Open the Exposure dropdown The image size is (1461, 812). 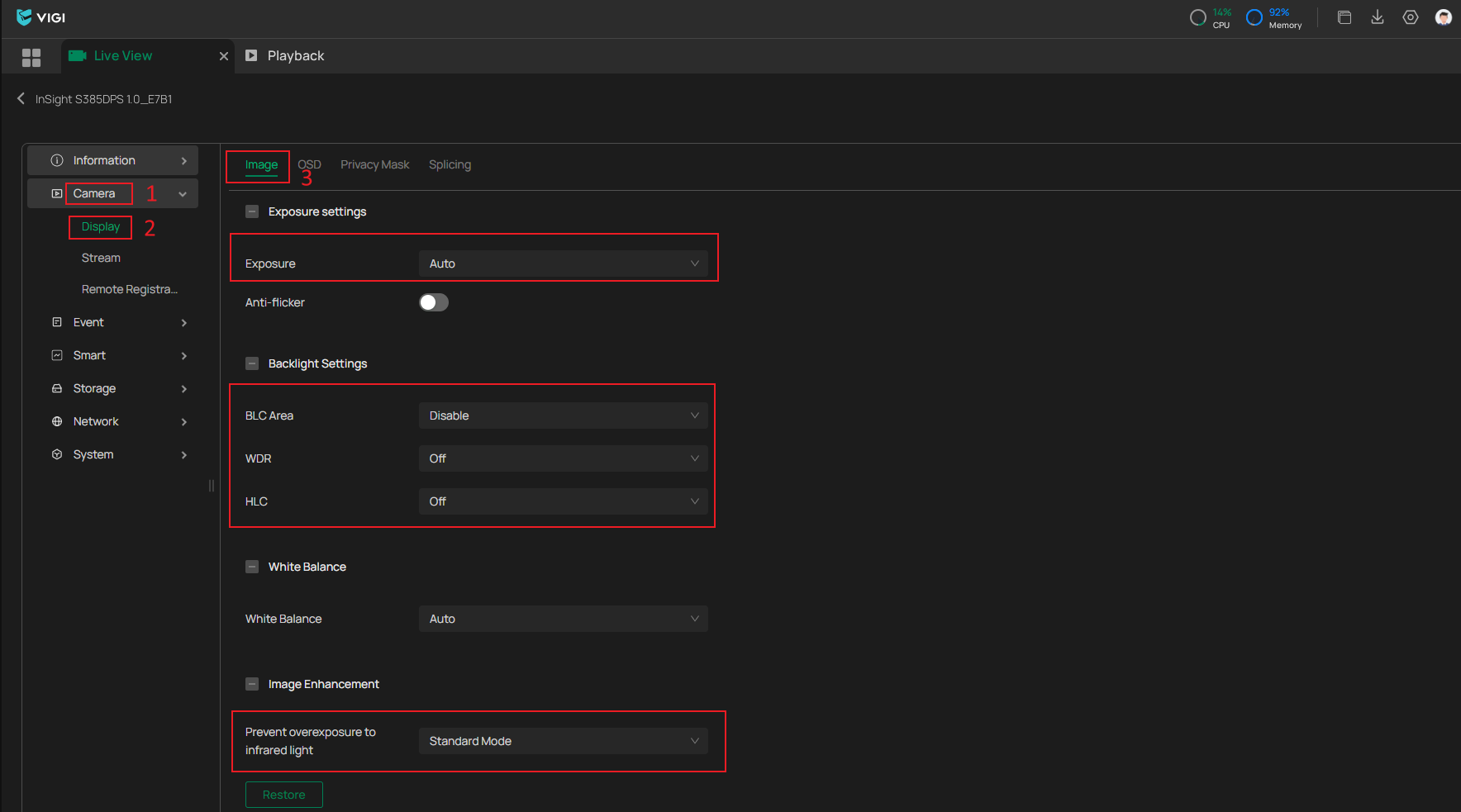[x=564, y=264]
